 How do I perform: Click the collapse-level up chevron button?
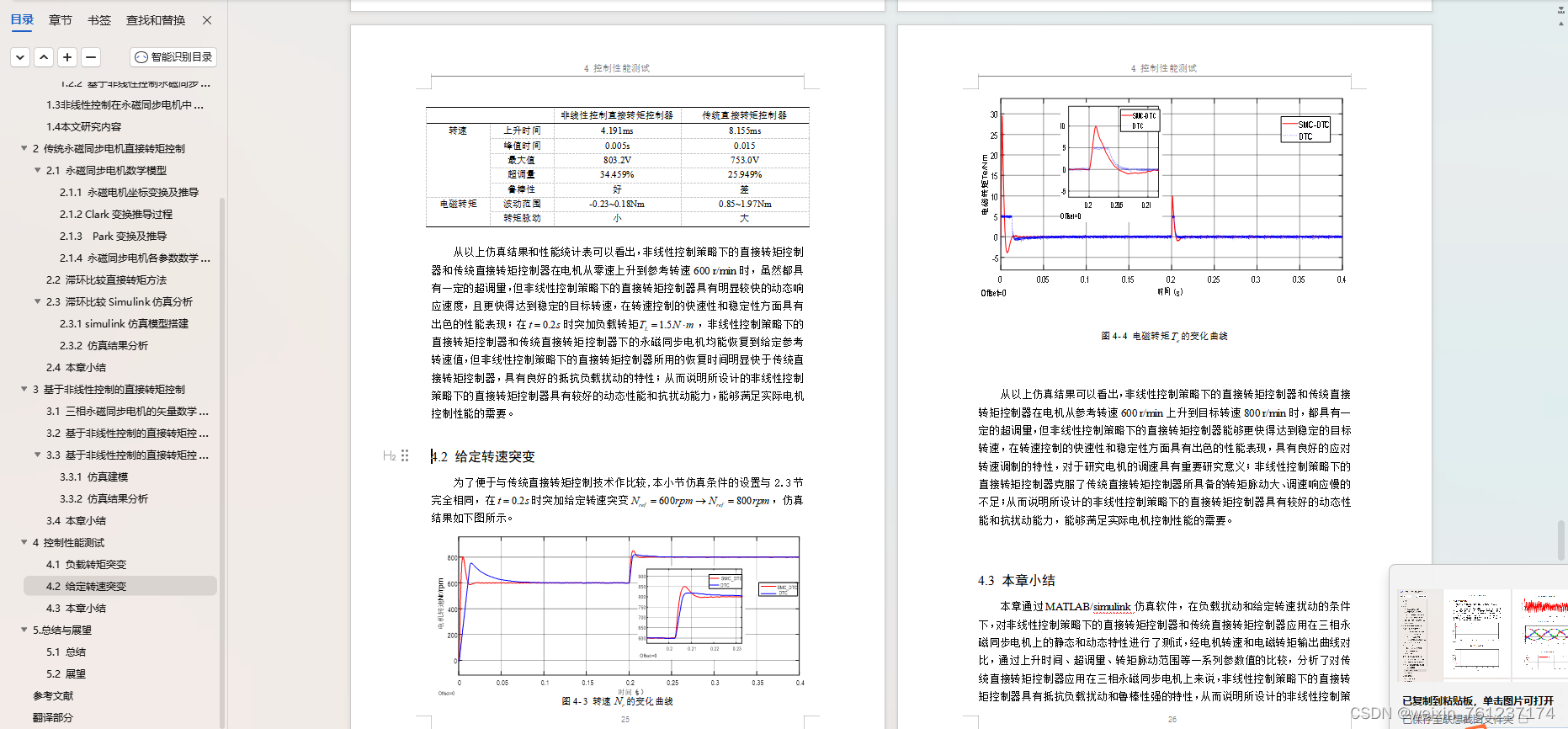44,57
